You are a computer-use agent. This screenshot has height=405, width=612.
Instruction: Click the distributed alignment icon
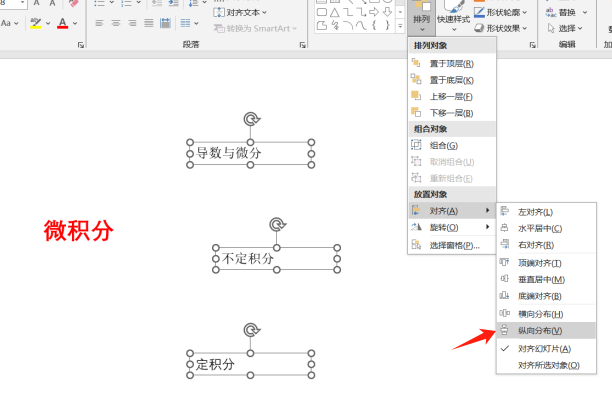[x=165, y=23]
